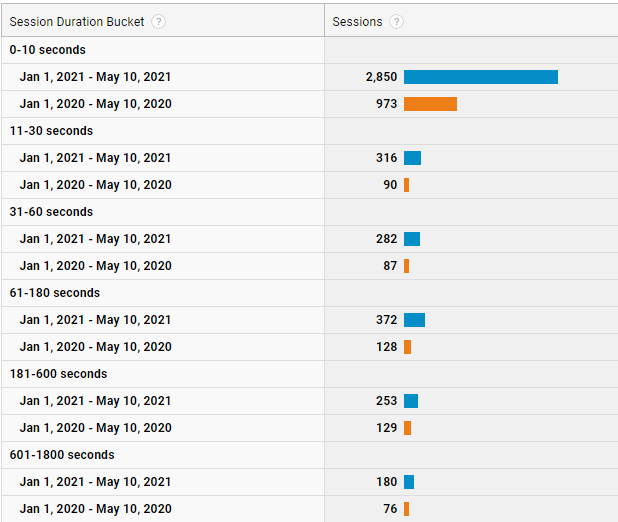The width and height of the screenshot is (618, 522).
Task: Select the 11-30 seconds bucket row
Action: click(51, 131)
